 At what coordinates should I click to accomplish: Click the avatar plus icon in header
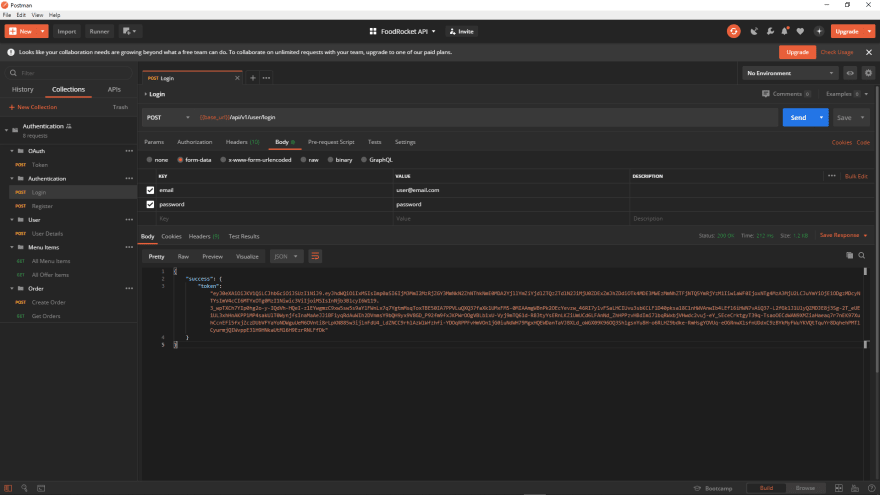[x=819, y=31]
